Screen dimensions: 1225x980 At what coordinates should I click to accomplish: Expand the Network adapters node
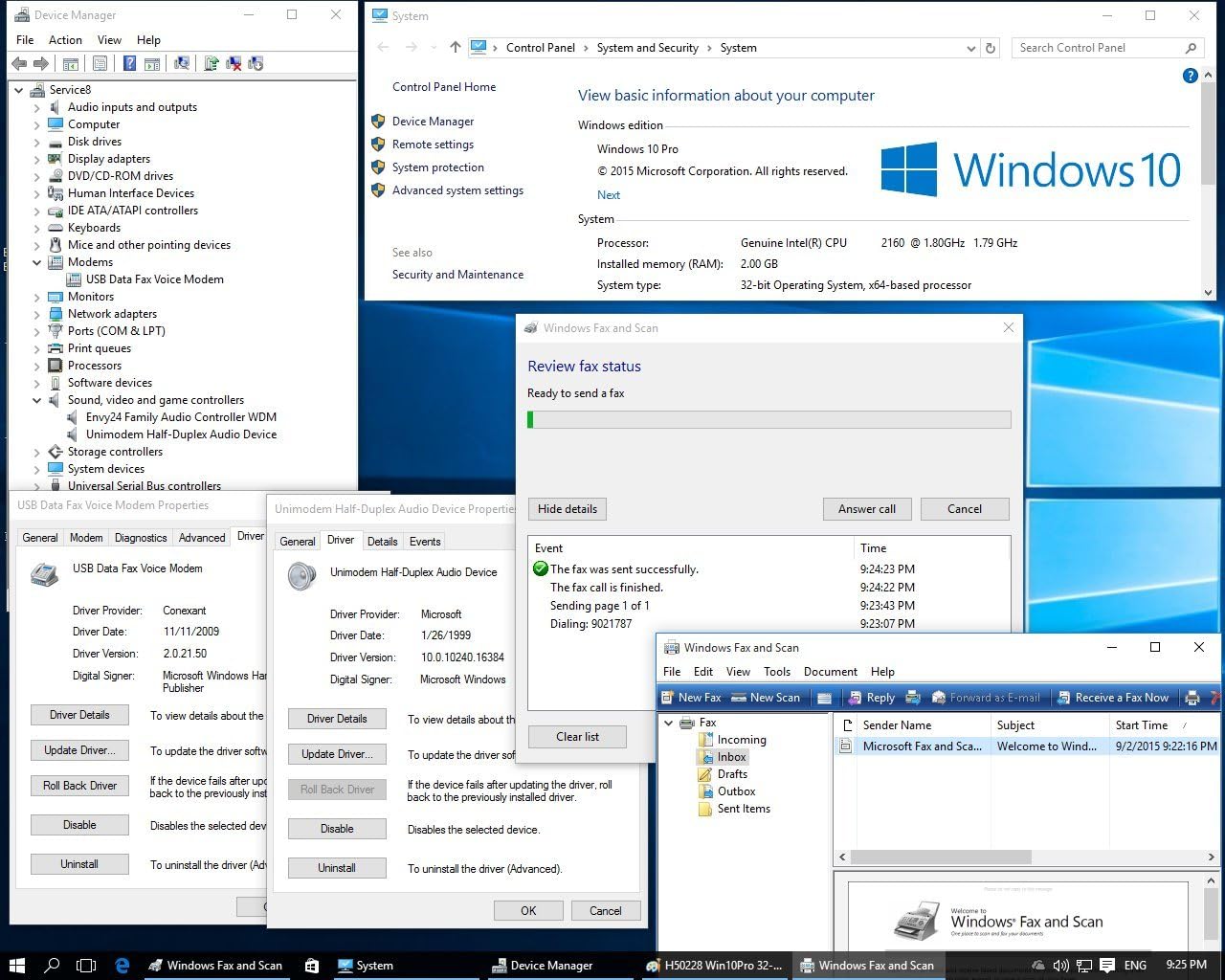click(x=37, y=314)
